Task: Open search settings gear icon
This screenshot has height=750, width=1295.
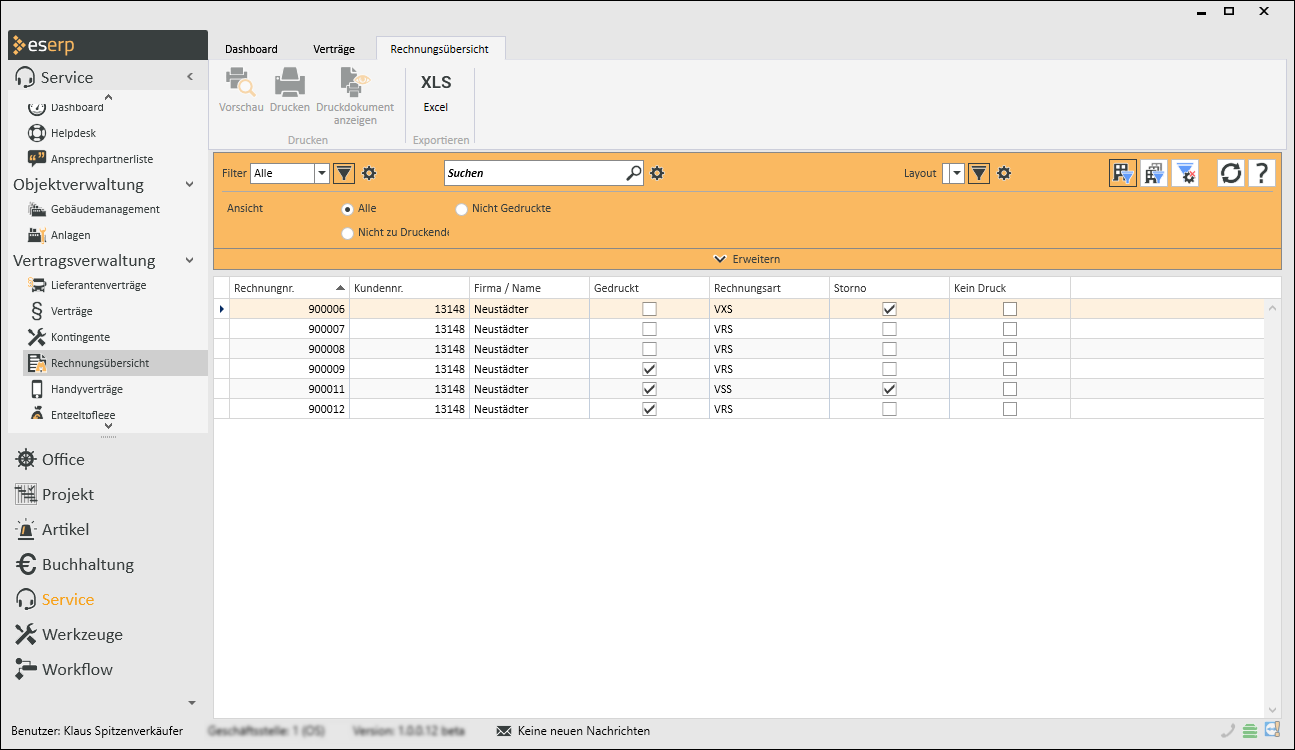Action: point(657,173)
